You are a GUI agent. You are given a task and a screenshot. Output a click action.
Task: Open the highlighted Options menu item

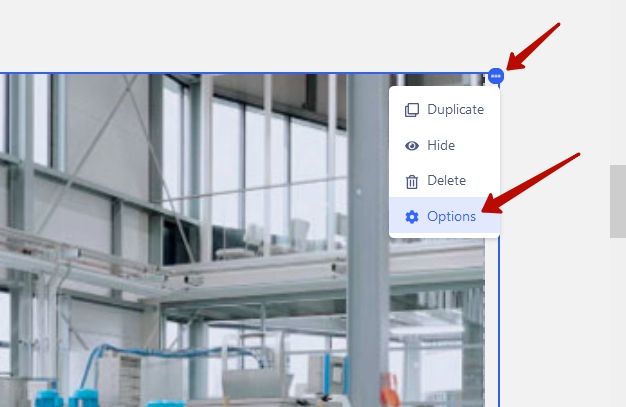[x=444, y=215]
